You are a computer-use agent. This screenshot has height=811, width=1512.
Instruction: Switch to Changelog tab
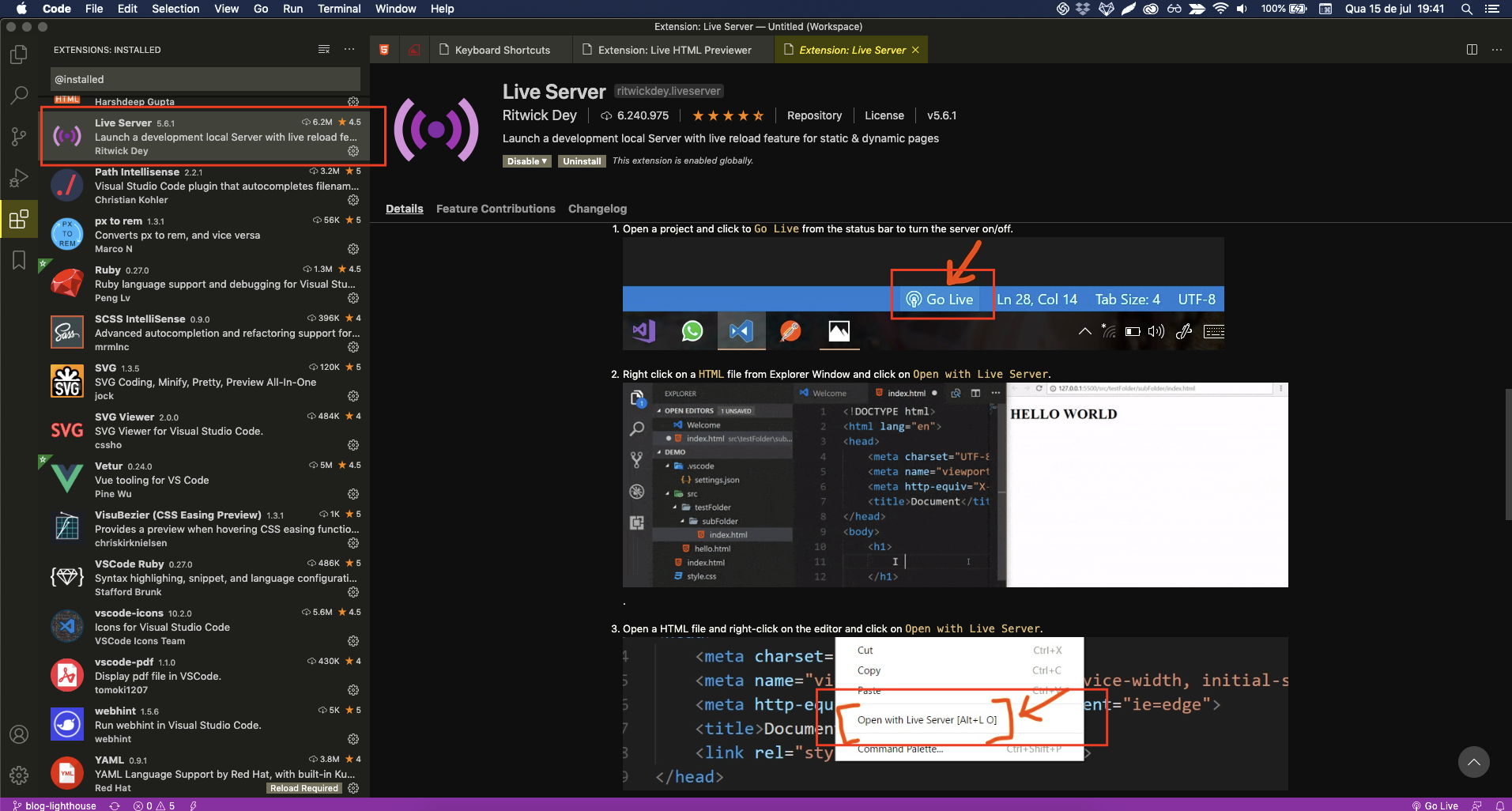pos(598,209)
